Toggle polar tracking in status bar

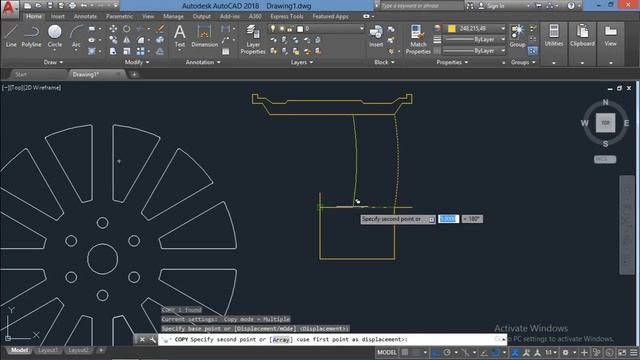click(x=447, y=352)
